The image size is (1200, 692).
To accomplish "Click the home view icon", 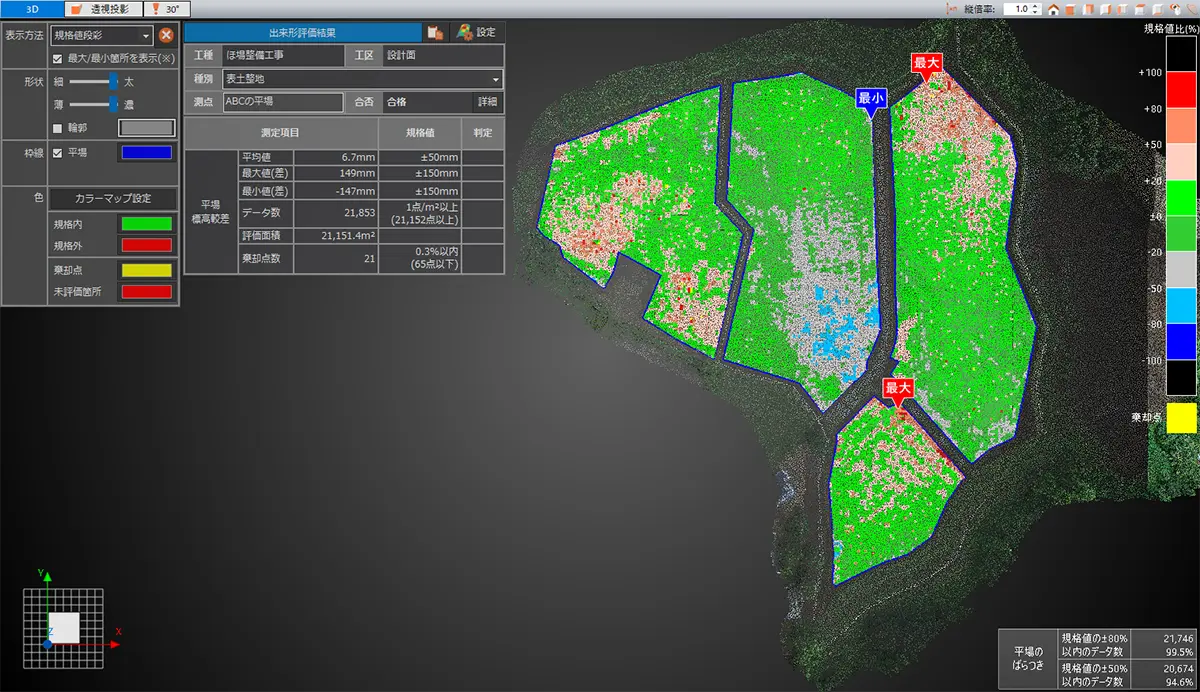I will tap(1053, 9).
